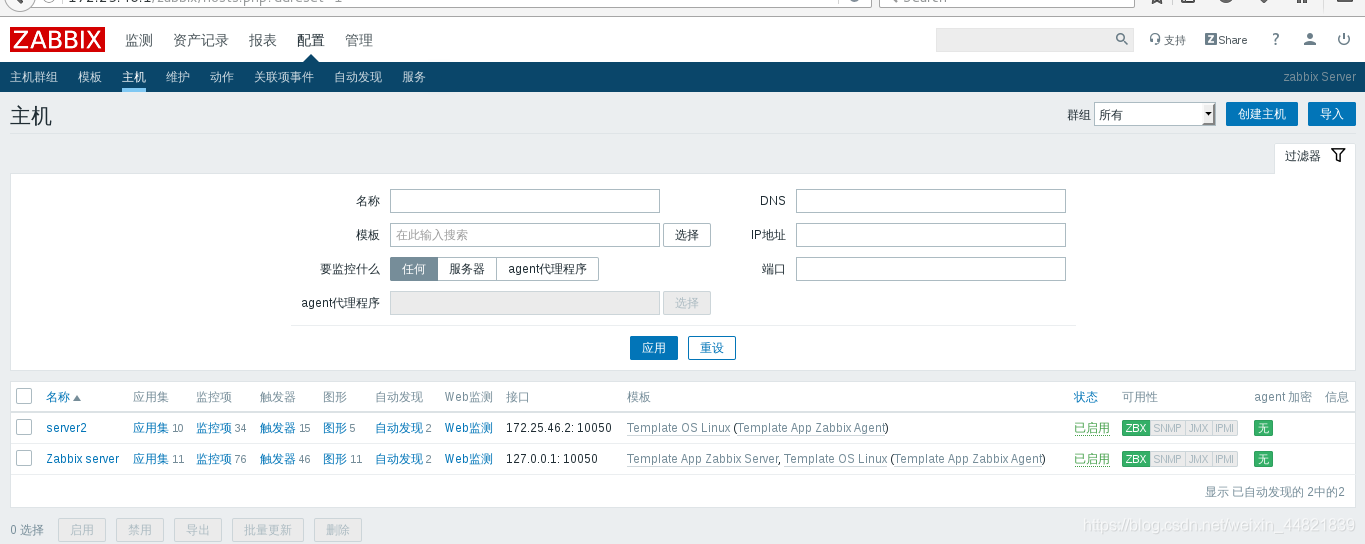Open Web监测 link for Zabbix server
Viewport: 1365px width, 544px height.
click(x=469, y=459)
